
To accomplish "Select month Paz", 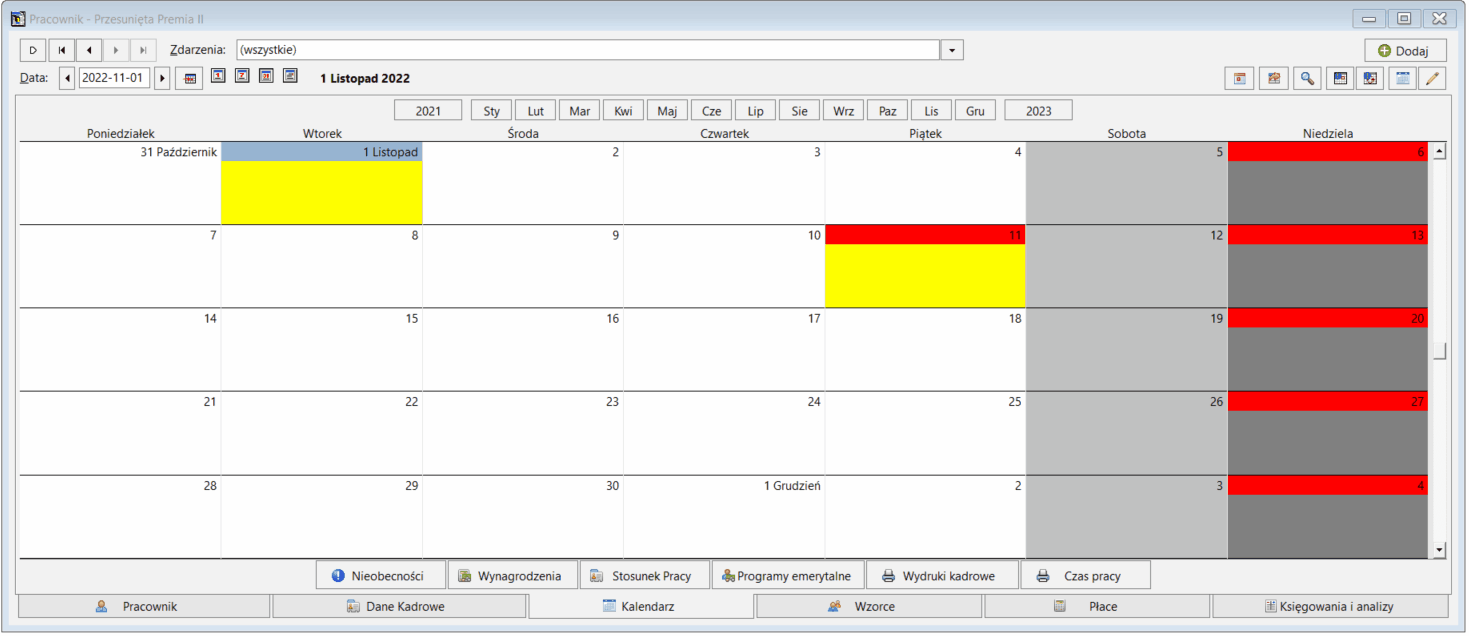I will tap(887, 111).
